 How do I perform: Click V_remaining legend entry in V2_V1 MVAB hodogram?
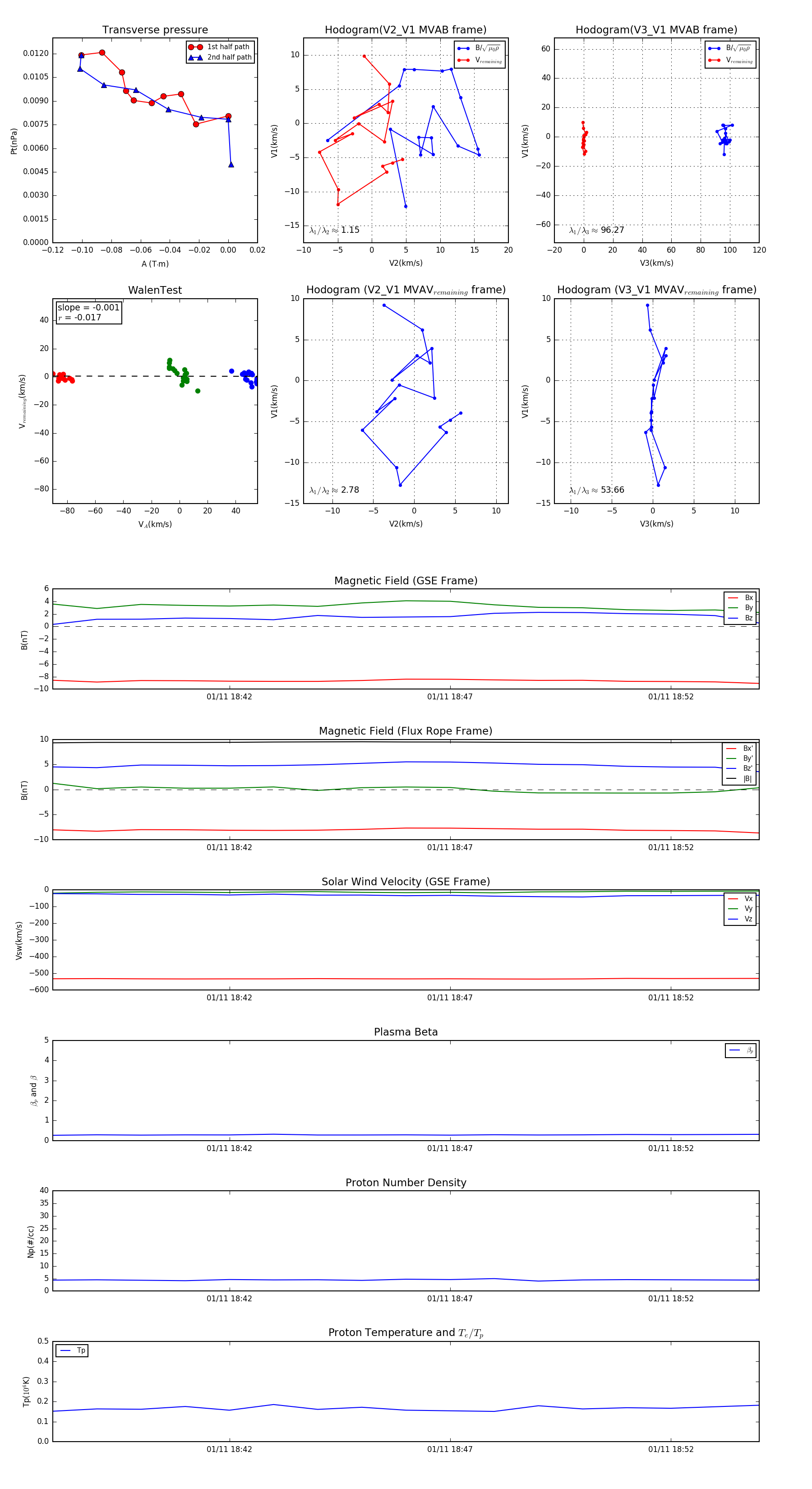480,60
